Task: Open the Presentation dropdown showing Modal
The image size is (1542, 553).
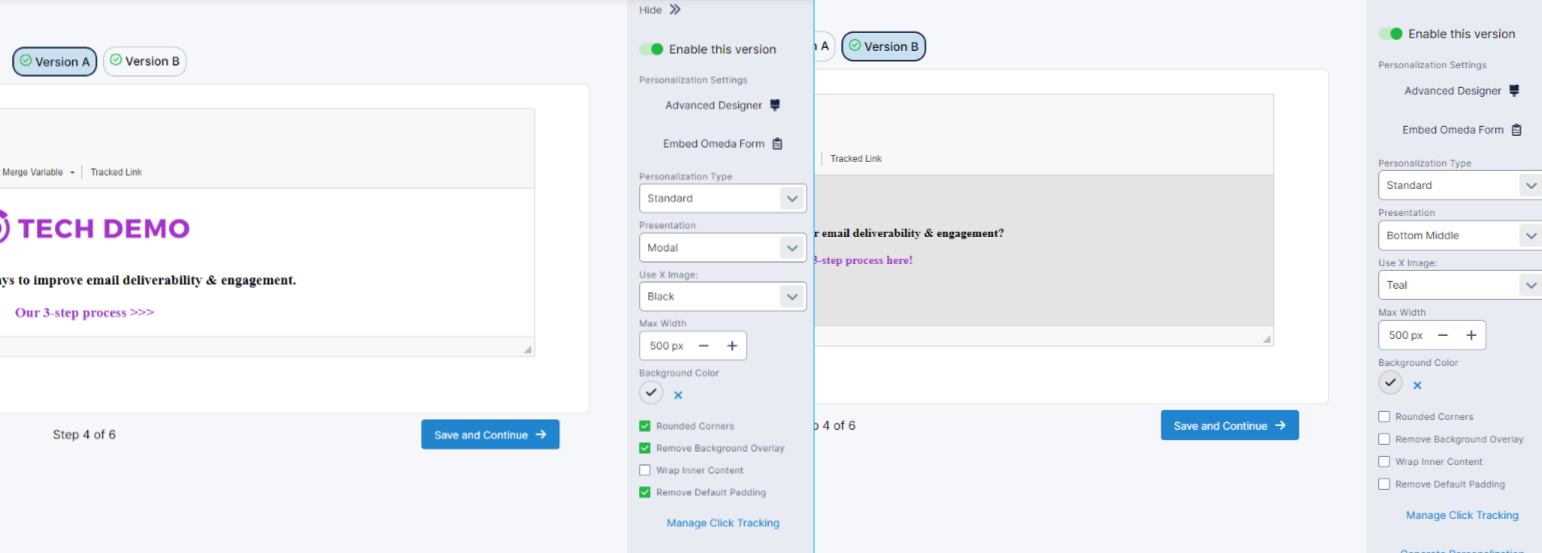Action: (722, 248)
